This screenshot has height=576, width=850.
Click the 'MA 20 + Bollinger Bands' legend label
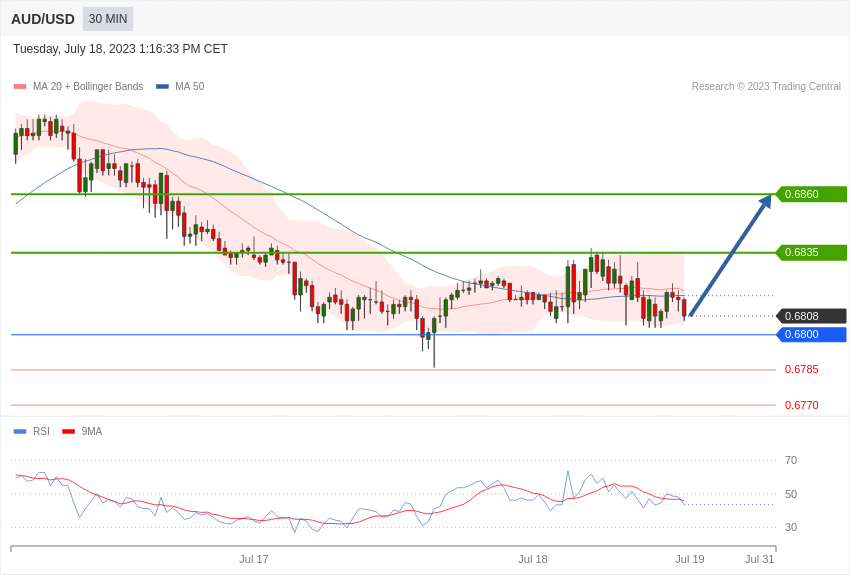click(x=88, y=86)
